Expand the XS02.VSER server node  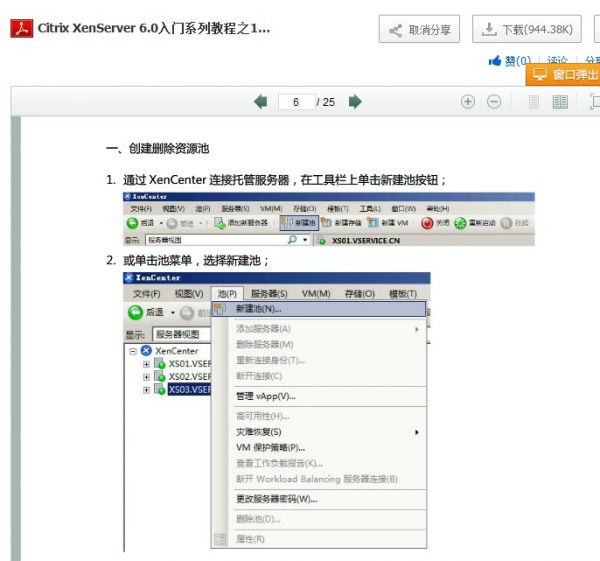tap(146, 377)
